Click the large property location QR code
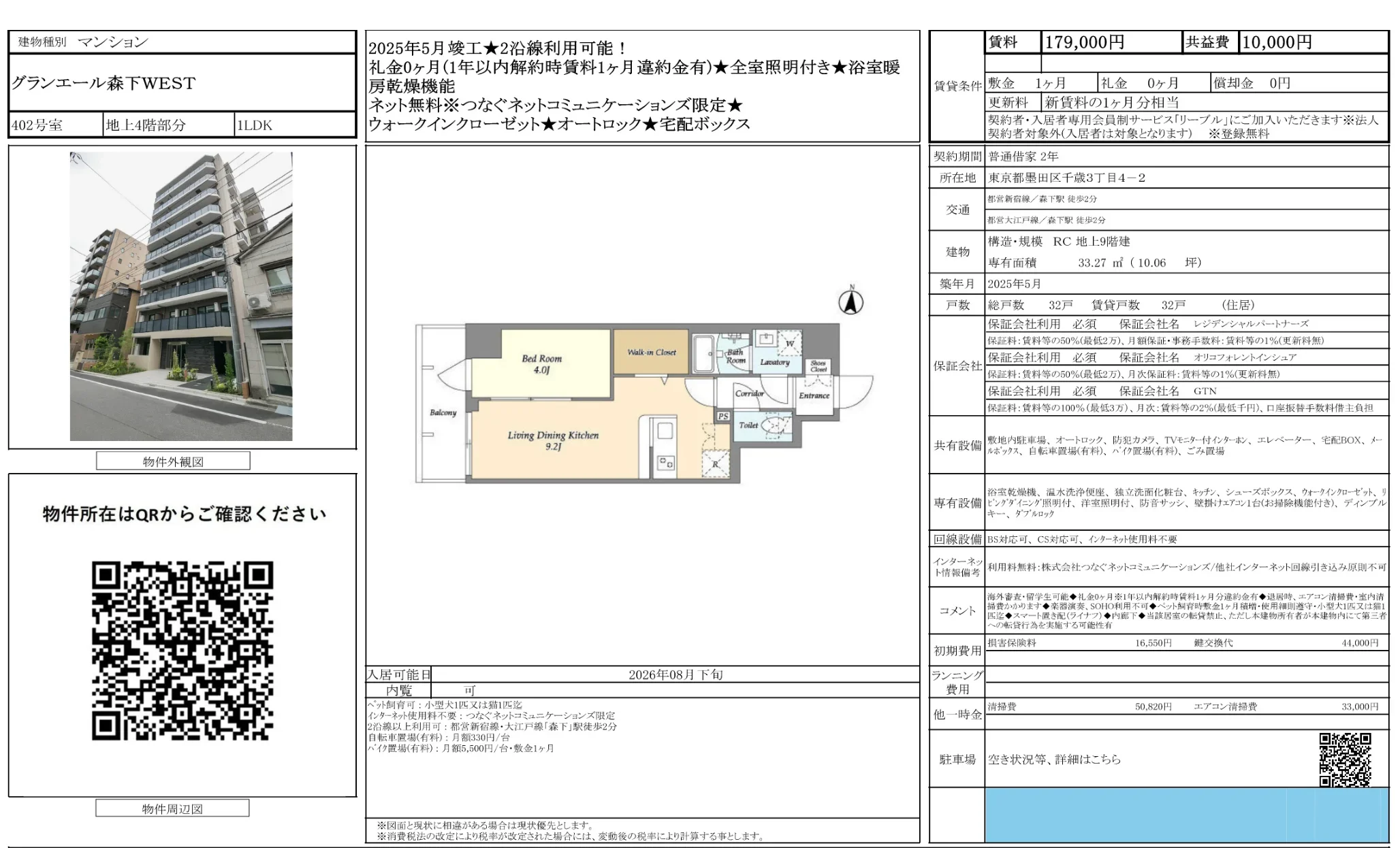The image size is (1400, 848). coord(182,651)
